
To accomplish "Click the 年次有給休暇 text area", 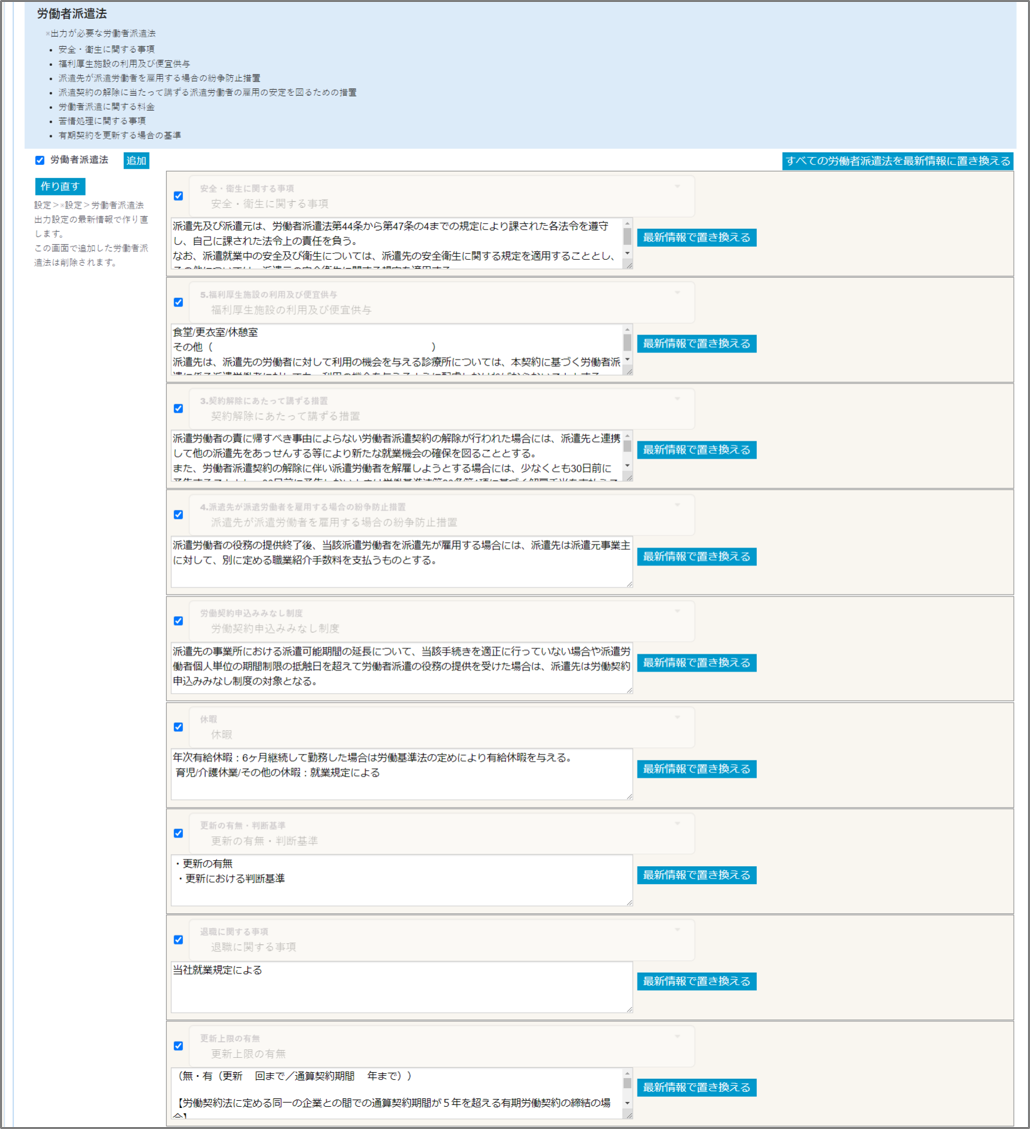I will (x=402, y=774).
